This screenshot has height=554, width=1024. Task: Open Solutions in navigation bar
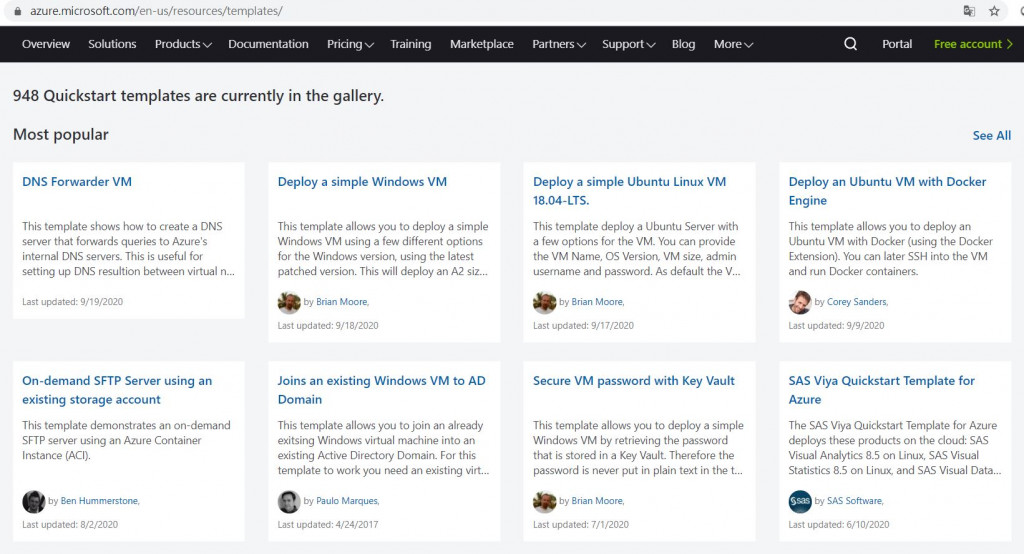point(112,44)
